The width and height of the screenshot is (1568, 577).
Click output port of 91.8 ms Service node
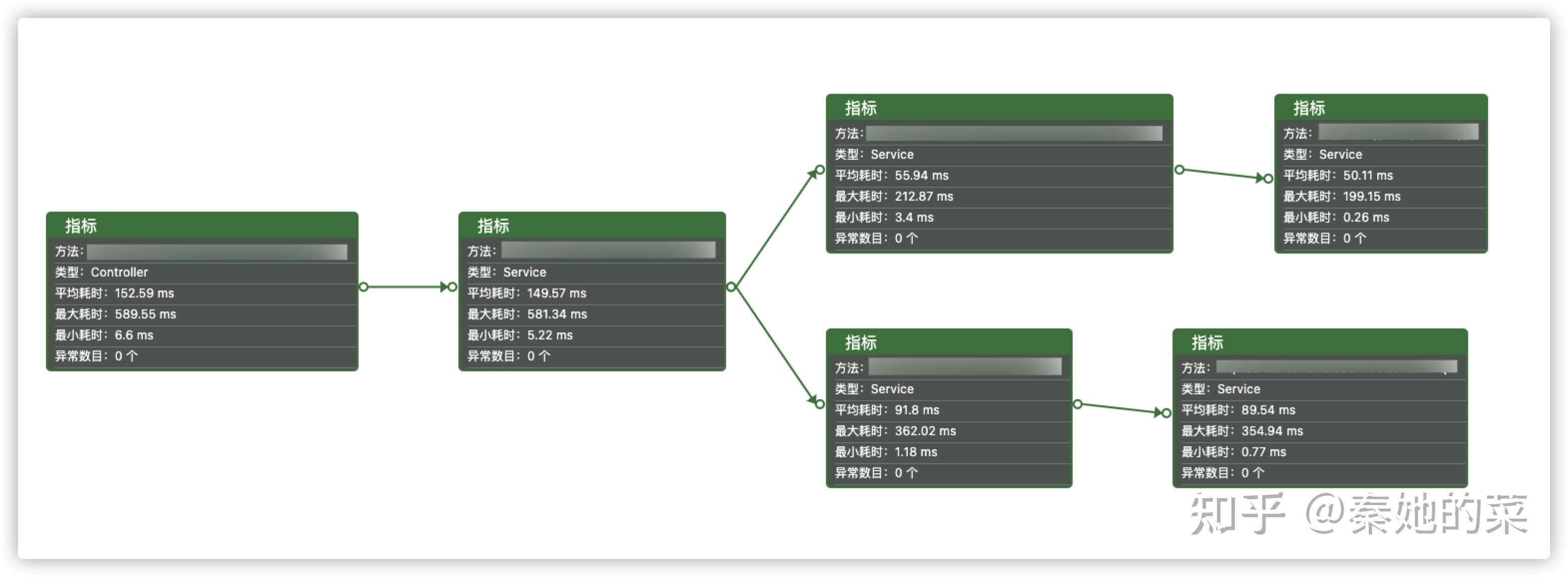1078,404
